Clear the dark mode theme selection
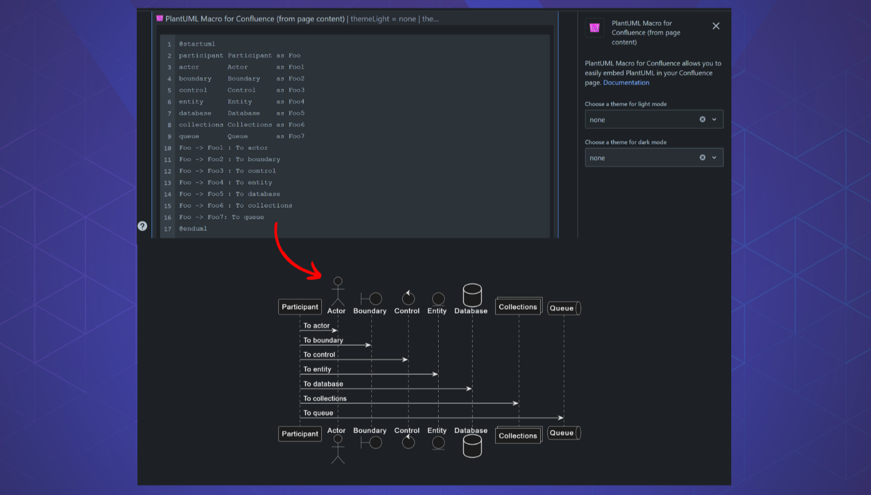Viewport: 871px width, 495px height. click(x=702, y=158)
